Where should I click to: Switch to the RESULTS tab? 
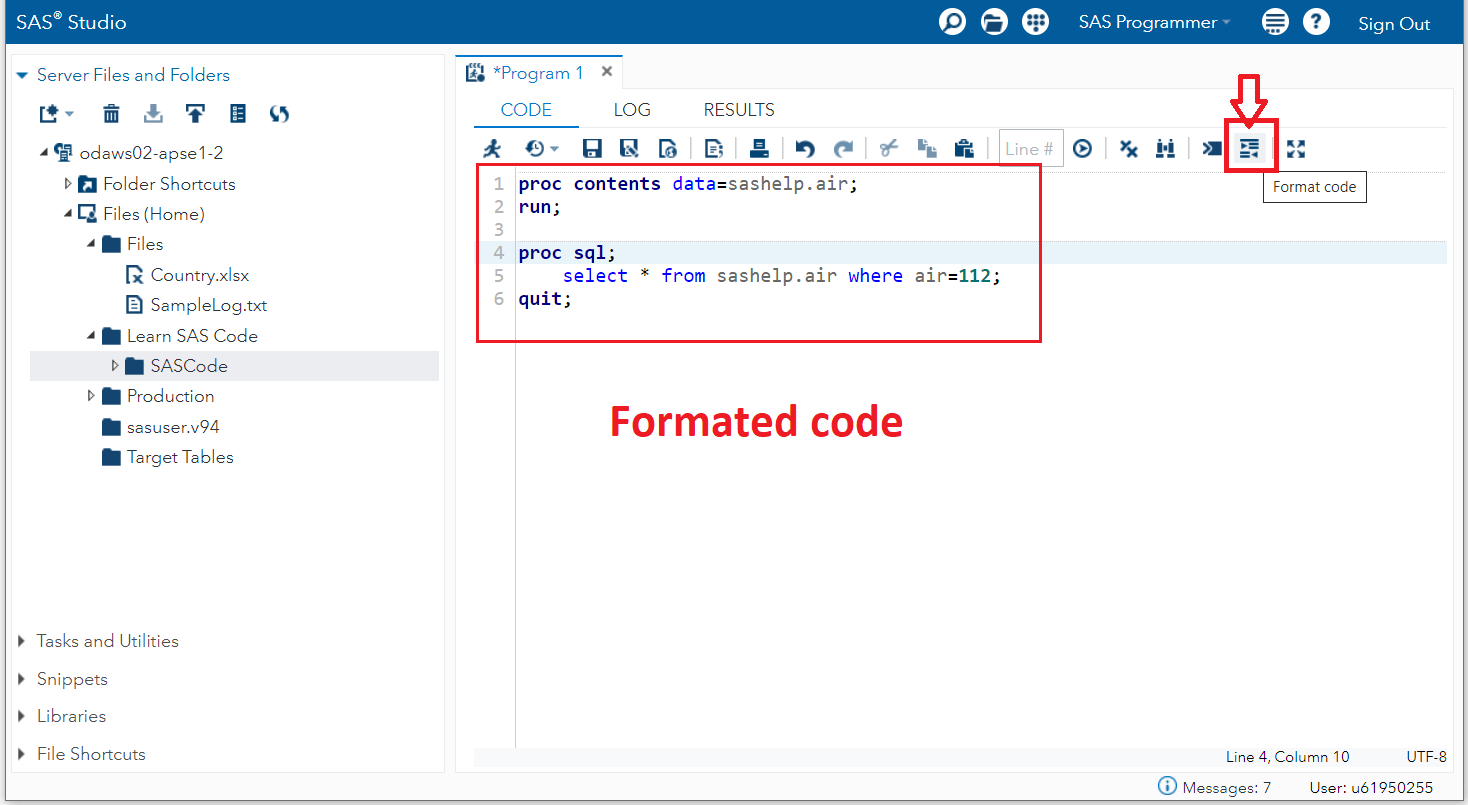[739, 110]
